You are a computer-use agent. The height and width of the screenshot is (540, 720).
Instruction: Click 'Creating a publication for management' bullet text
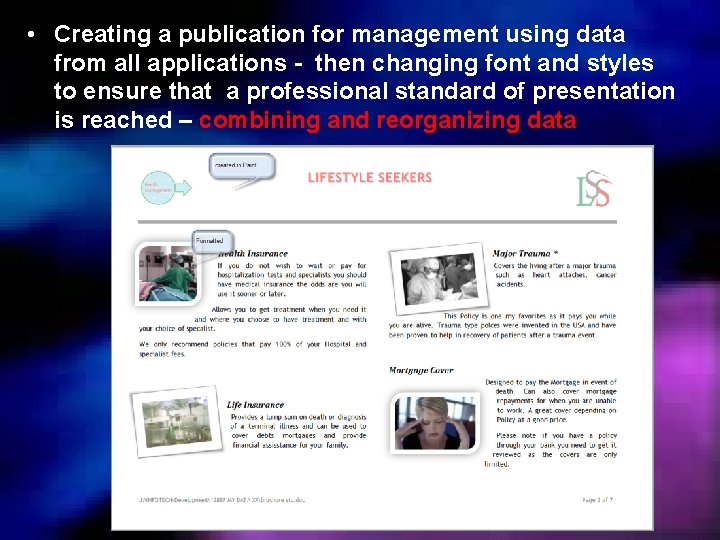[x=365, y=77]
